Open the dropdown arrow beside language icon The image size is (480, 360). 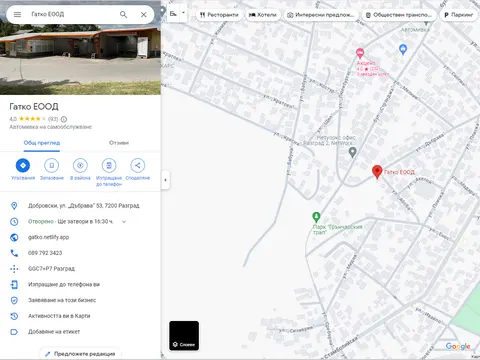pos(183,13)
